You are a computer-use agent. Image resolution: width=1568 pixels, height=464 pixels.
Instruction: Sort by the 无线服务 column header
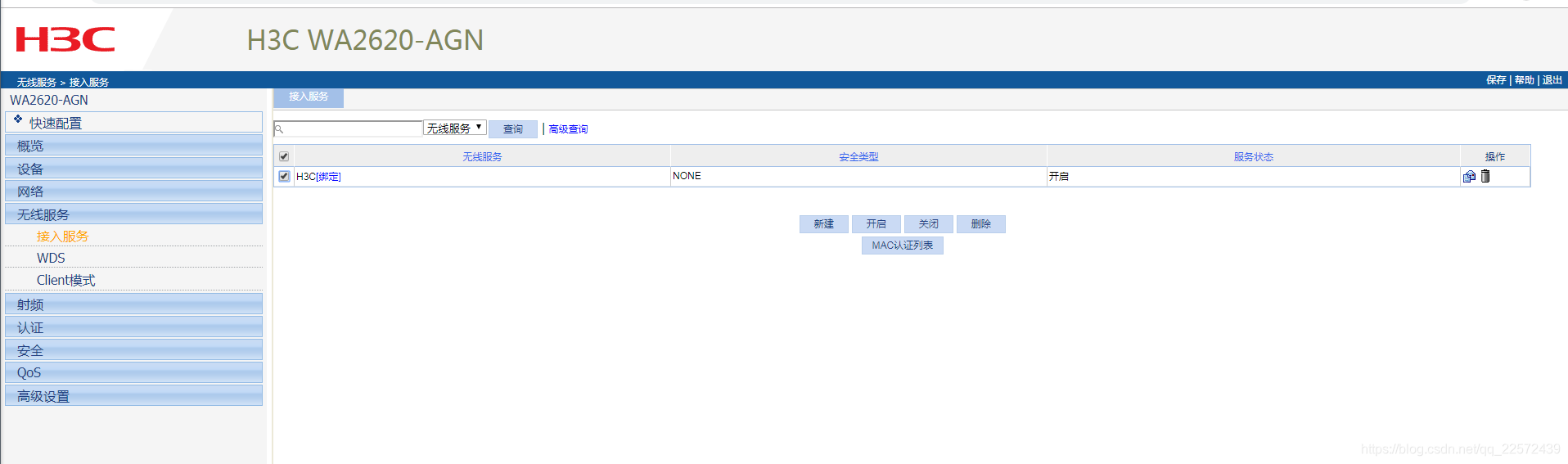point(482,157)
